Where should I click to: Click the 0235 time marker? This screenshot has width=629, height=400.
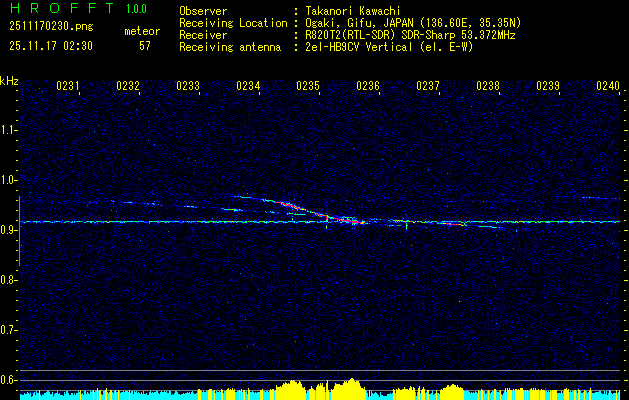(308, 87)
